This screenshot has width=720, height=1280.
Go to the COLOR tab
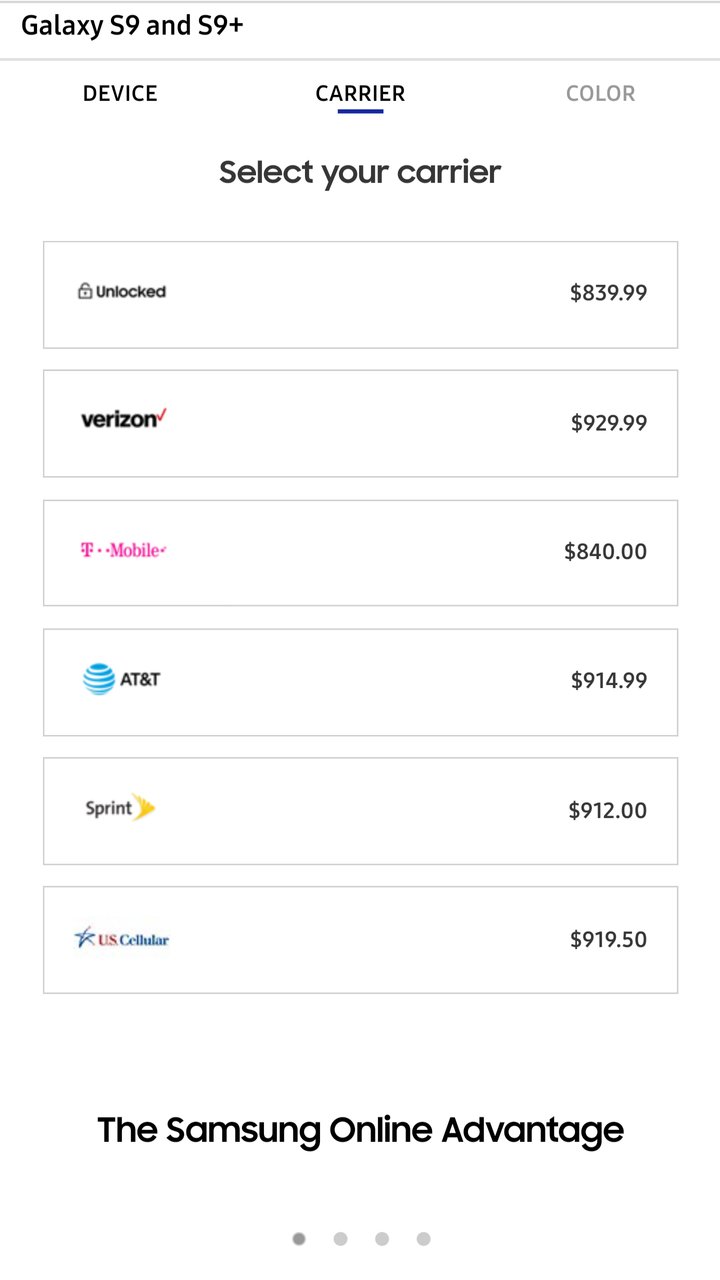pyautogui.click(x=600, y=94)
